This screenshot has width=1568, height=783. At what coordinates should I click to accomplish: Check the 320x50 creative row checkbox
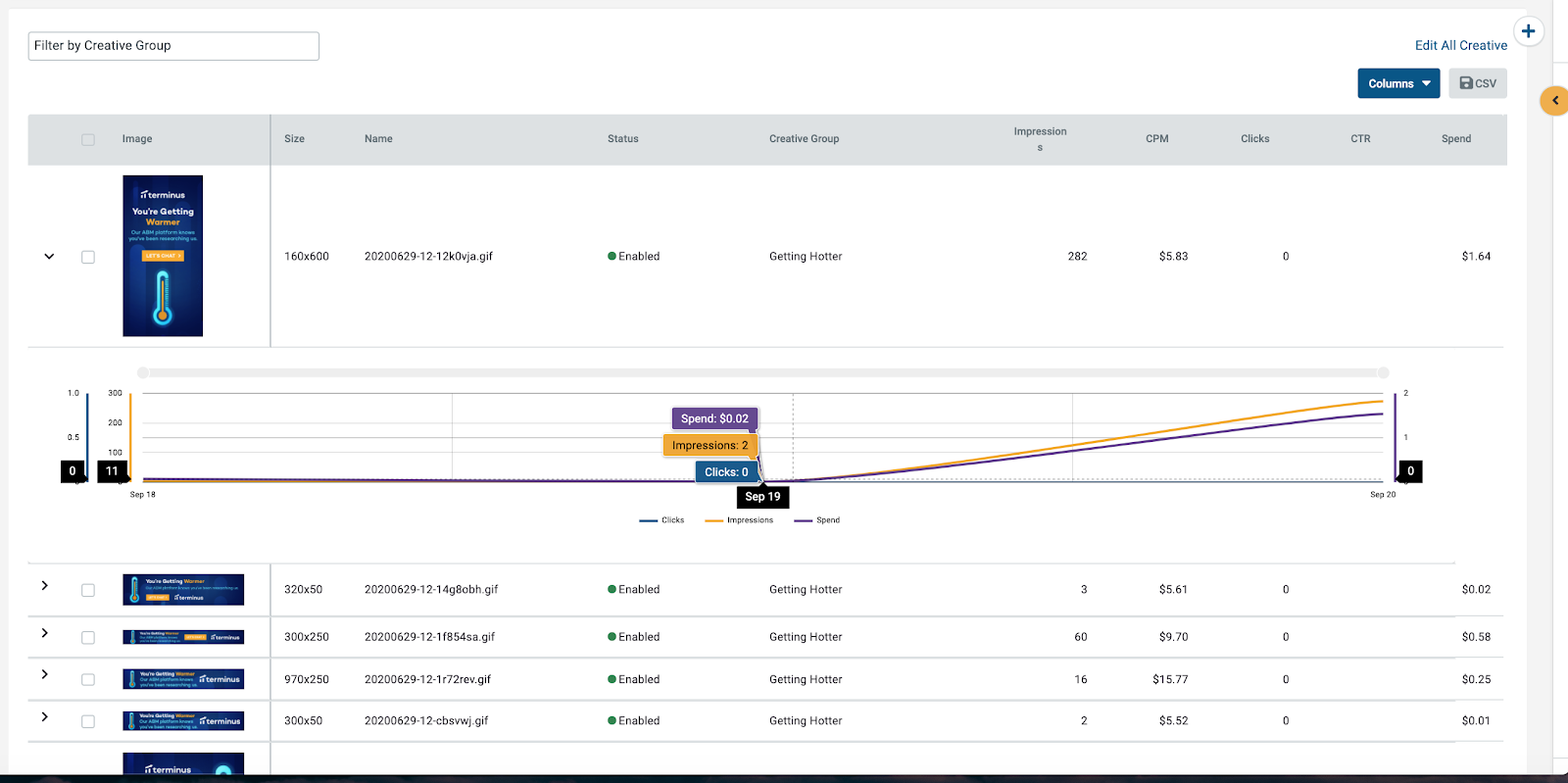[88, 590]
